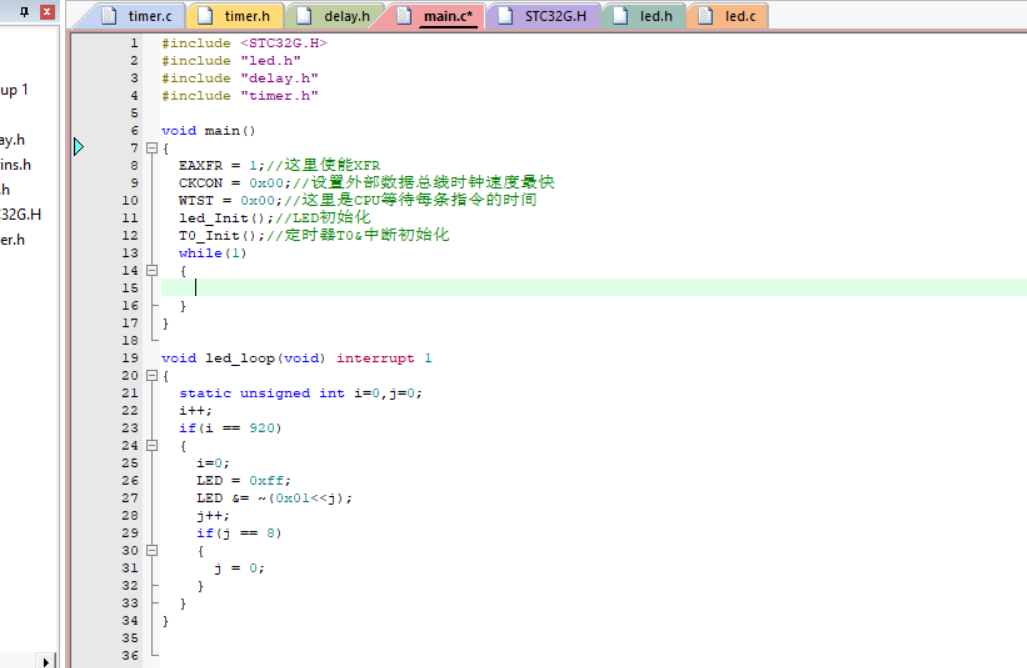Screen dimensions: 1027x668
Task: Collapse the if(i == 920) block at line 24
Action: click(152, 445)
